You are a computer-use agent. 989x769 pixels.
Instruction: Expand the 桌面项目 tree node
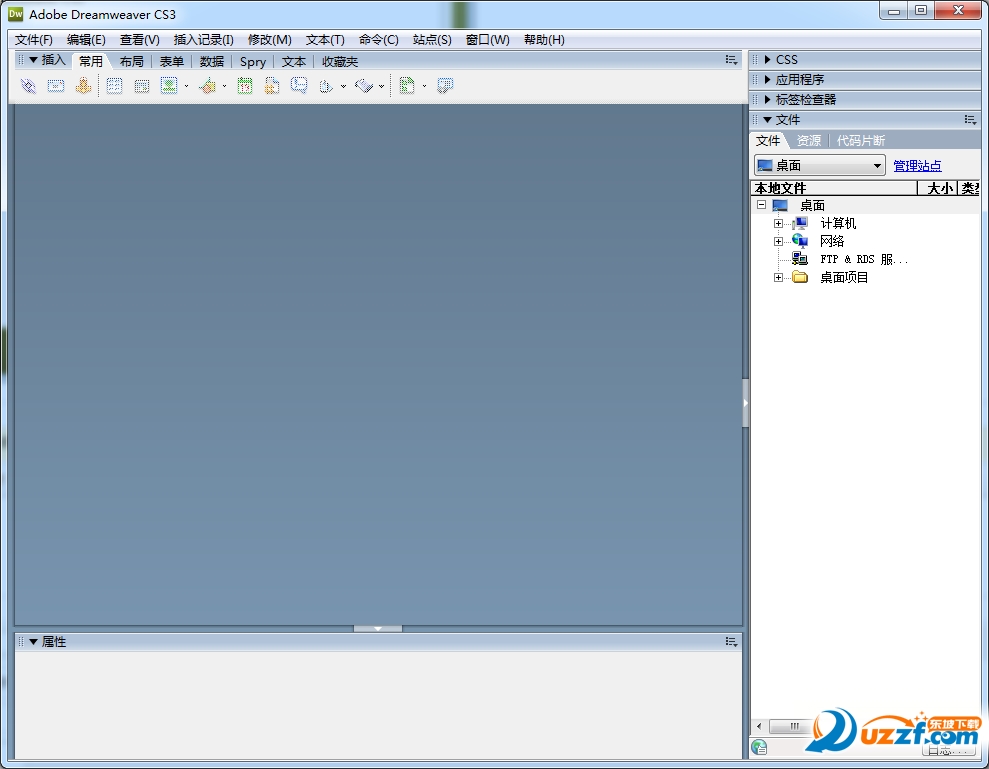click(x=778, y=278)
